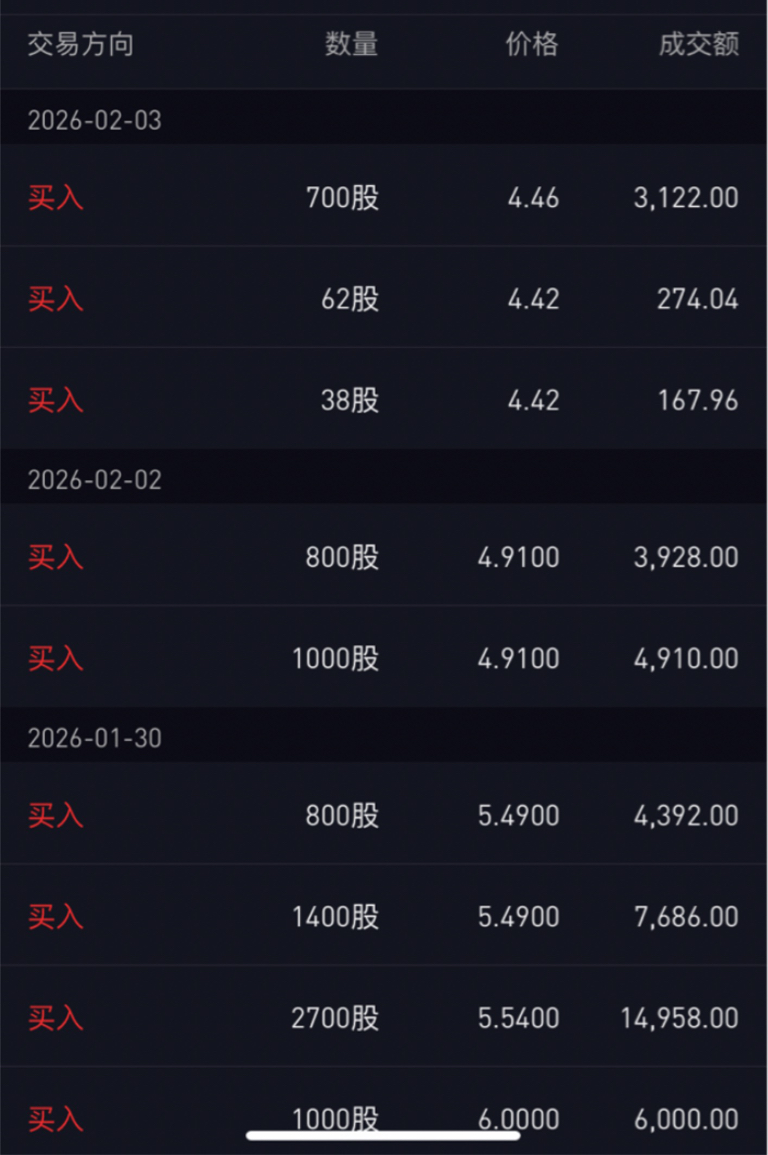Click the 6,000.00 transaction amount

[686, 1120]
